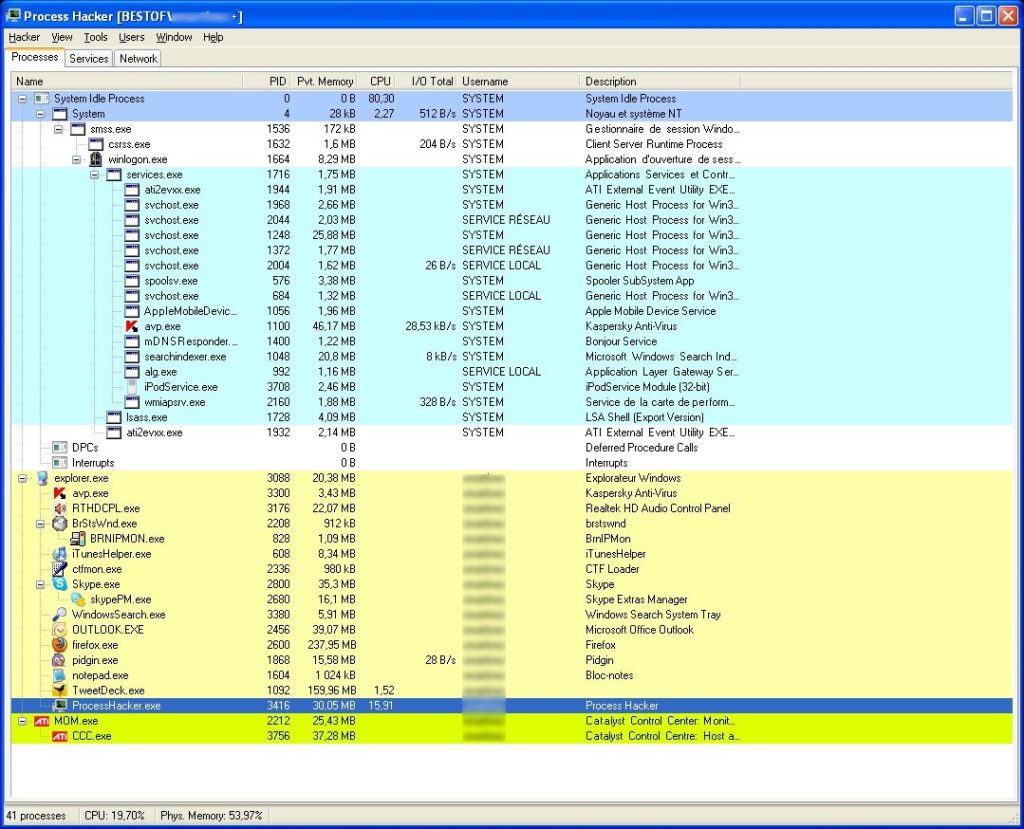Click the notepad.exe icon
The height and width of the screenshot is (829, 1024).
tap(60, 675)
